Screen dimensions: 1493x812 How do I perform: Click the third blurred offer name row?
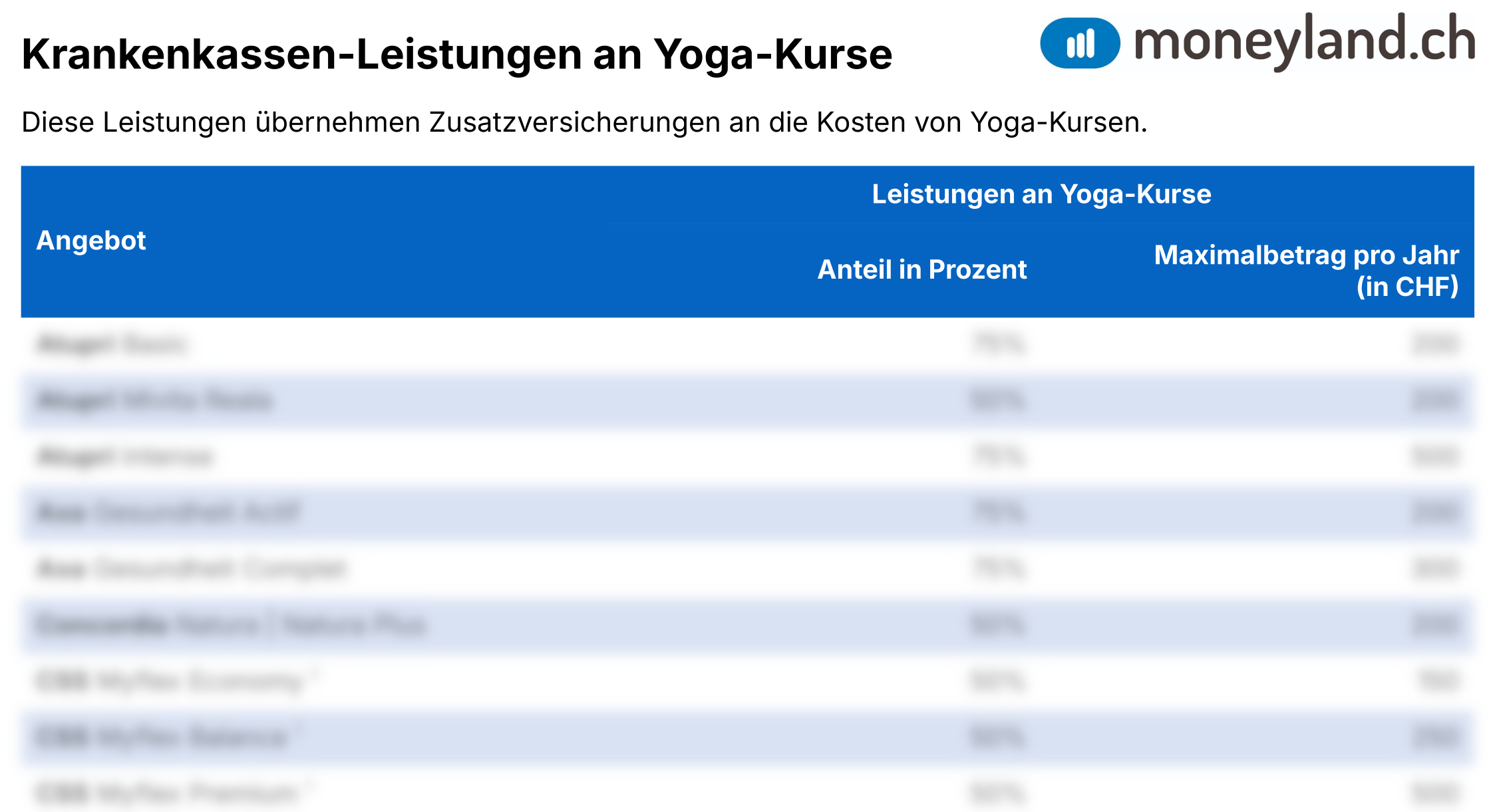pyautogui.click(x=125, y=457)
